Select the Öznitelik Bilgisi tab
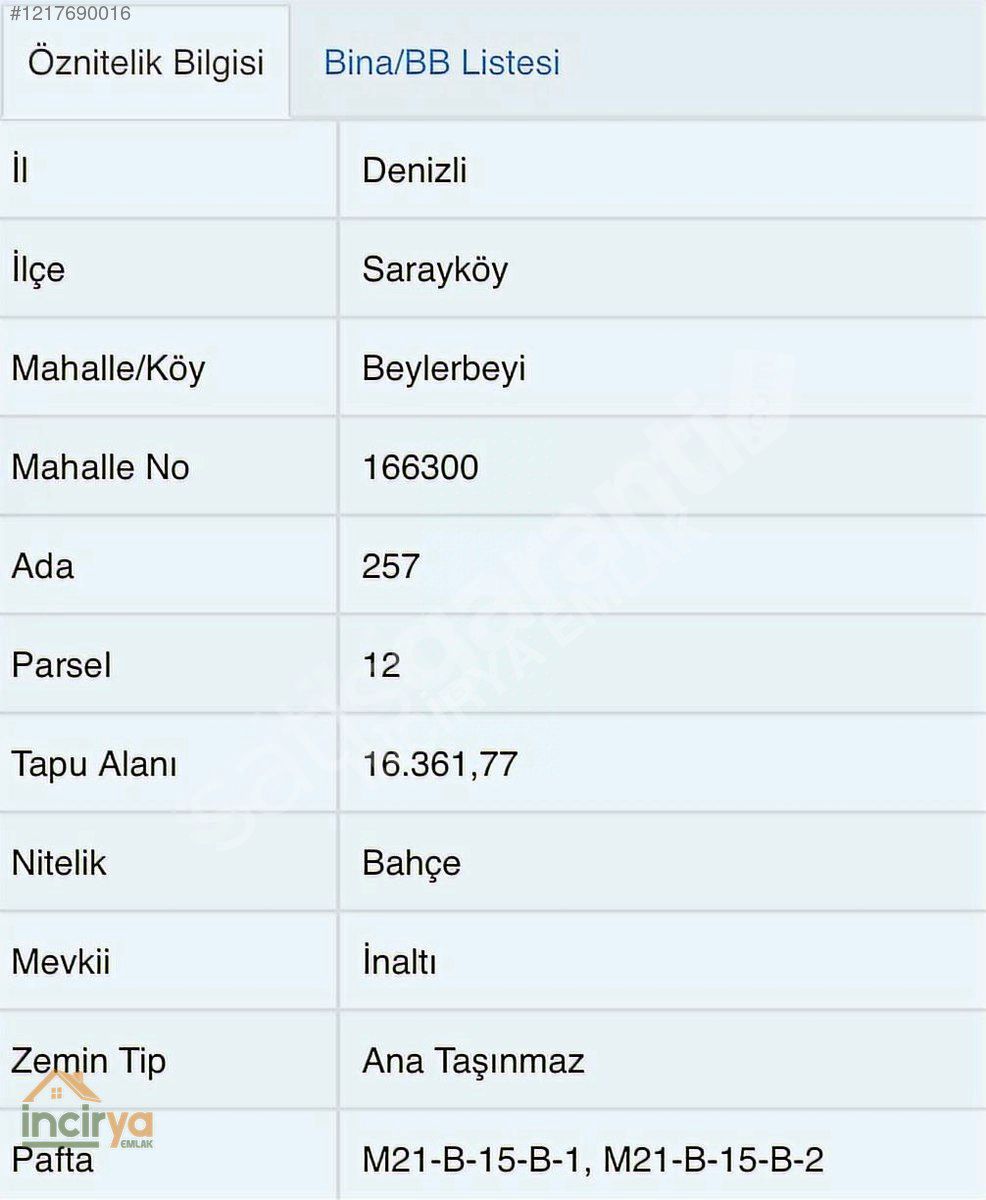 pyautogui.click(x=146, y=63)
